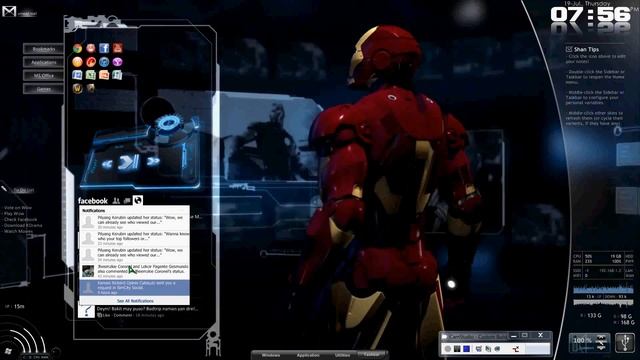Open first notification dated 20 minutes ago
The image size is (640, 360).
pyautogui.click(x=135, y=222)
